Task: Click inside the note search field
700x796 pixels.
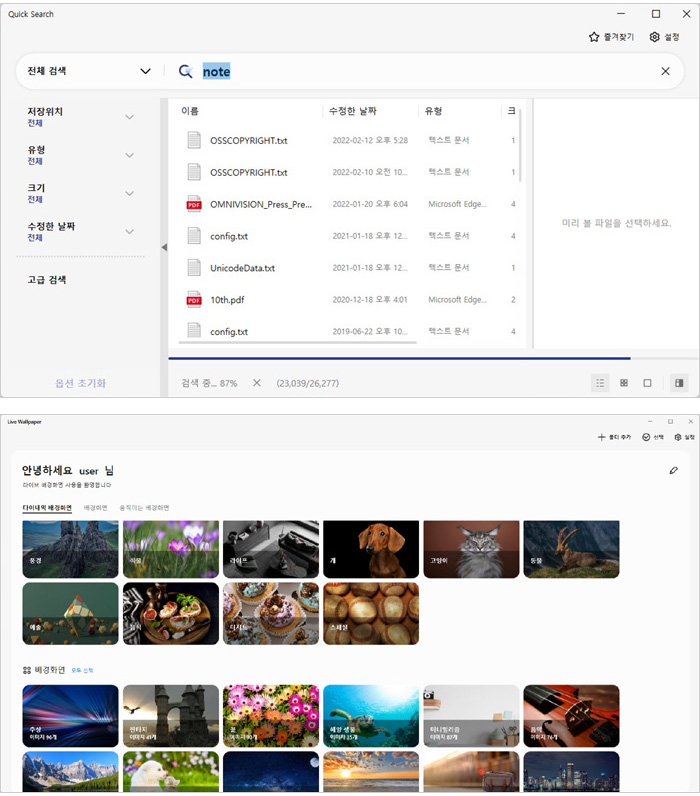Action: (x=426, y=72)
